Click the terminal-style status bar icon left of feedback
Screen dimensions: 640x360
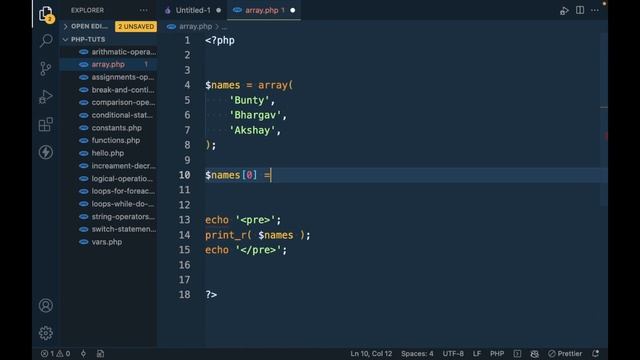[x=517, y=353]
